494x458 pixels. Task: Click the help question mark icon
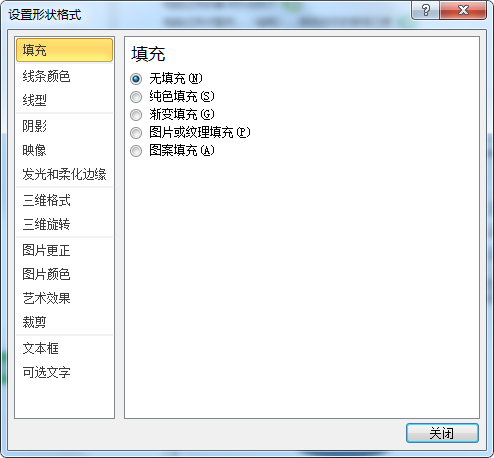click(x=425, y=10)
